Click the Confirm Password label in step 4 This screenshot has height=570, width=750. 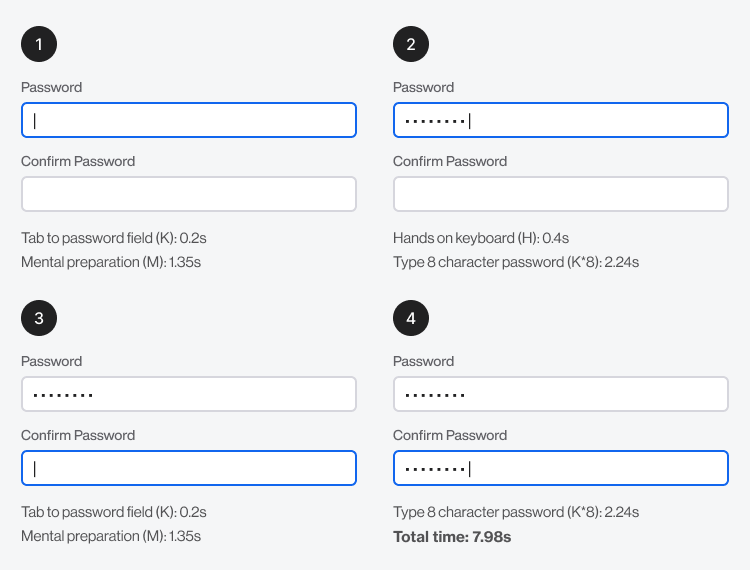449,435
